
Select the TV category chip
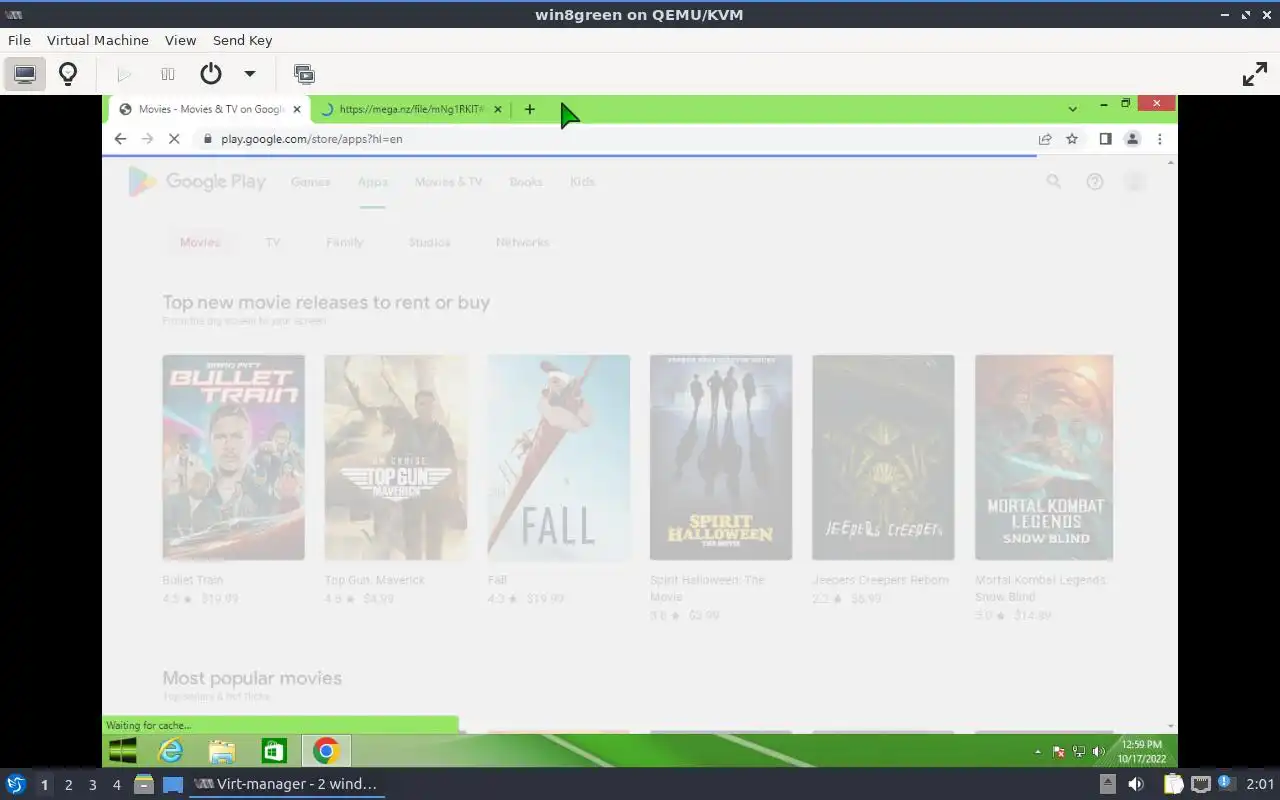click(273, 242)
